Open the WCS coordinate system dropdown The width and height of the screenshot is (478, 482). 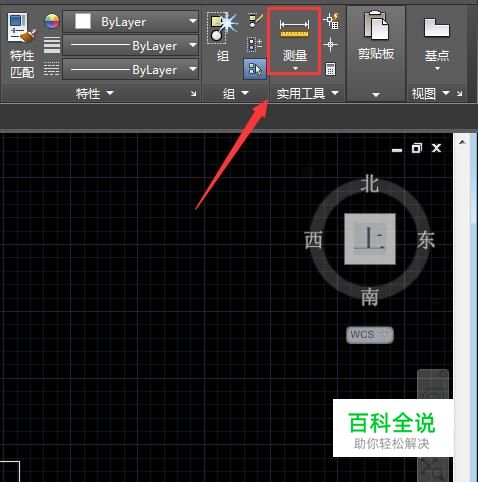tap(370, 334)
